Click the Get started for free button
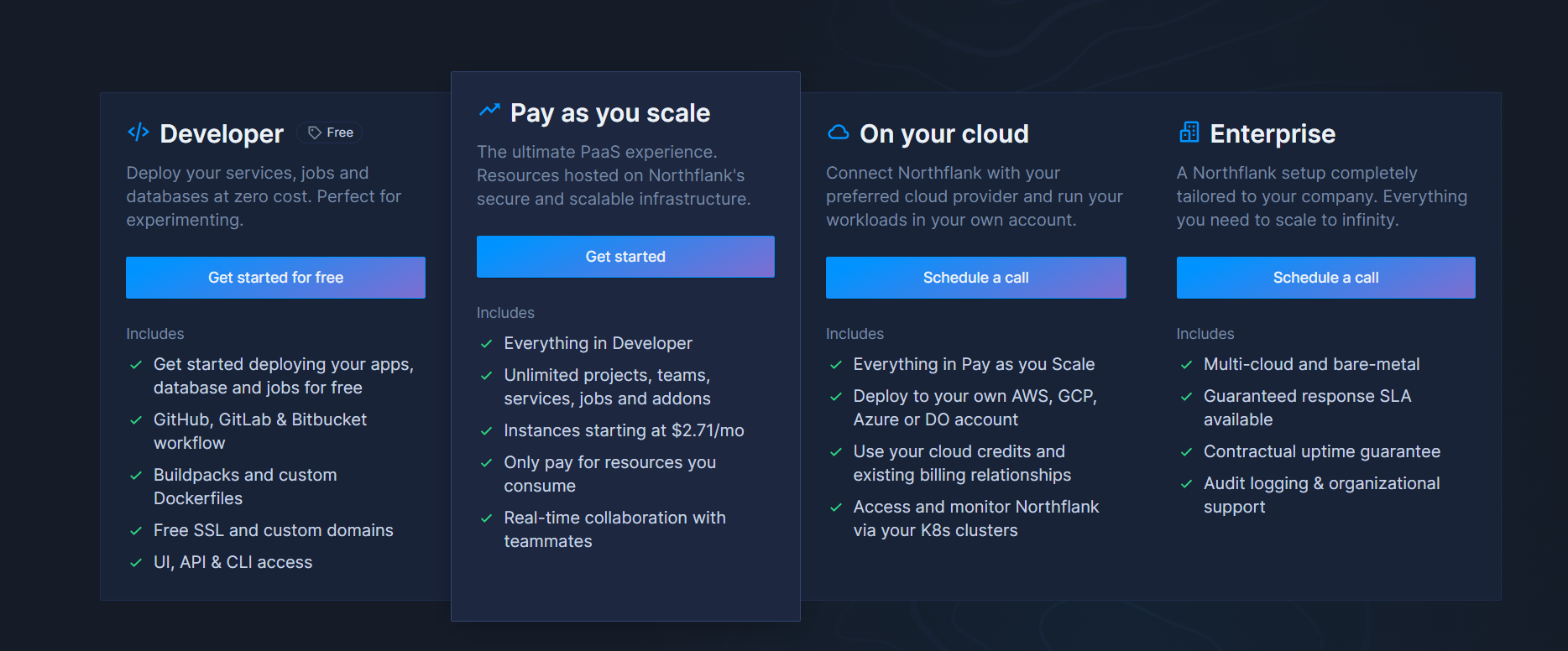This screenshot has height=651, width=1568. coord(275,278)
